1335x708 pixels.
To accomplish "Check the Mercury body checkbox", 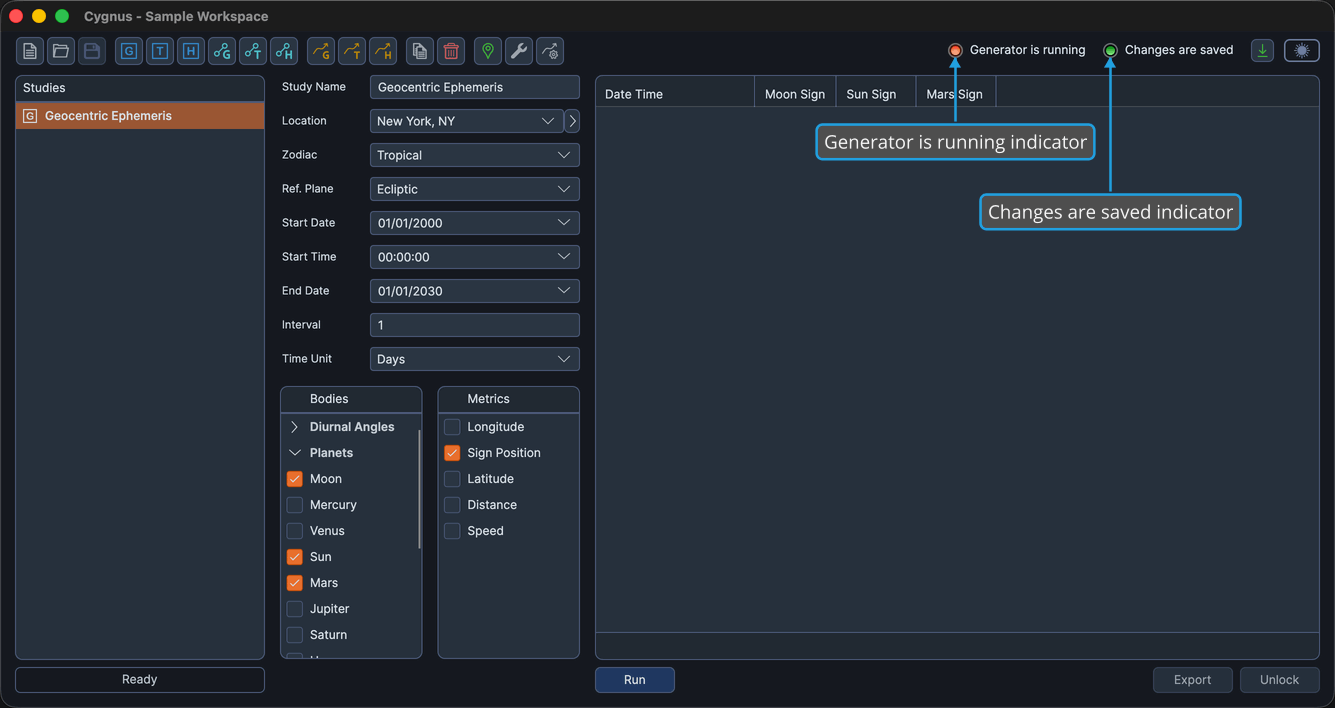I will point(295,505).
